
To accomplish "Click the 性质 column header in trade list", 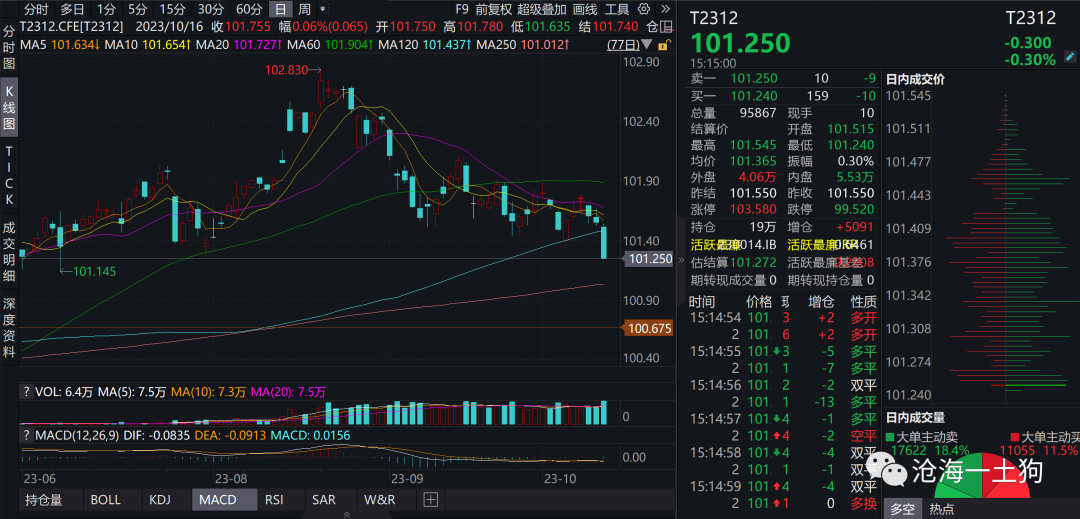I will click(x=864, y=301).
